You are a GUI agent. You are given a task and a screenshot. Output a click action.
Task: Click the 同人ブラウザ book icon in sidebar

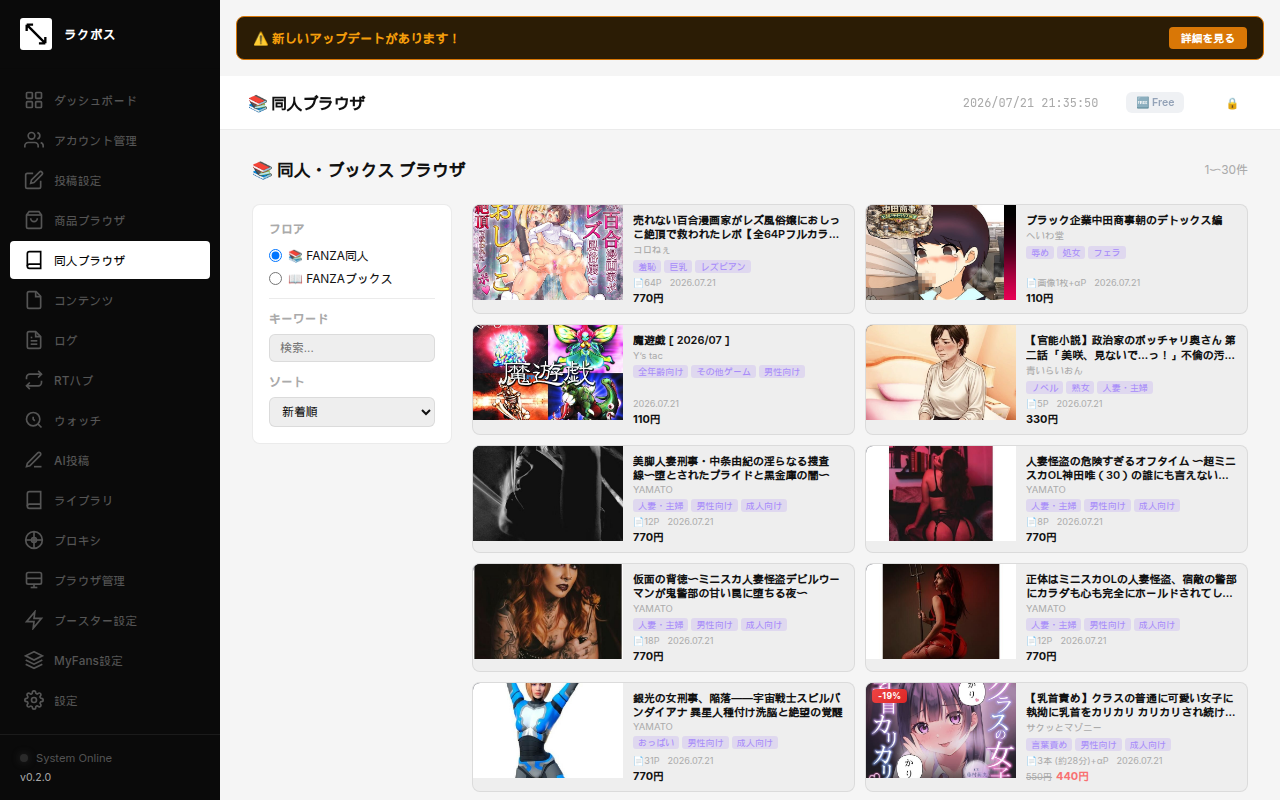(35, 260)
